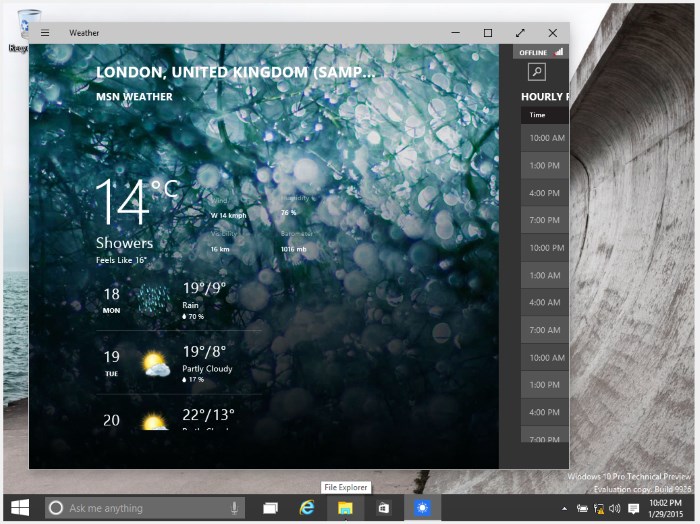Click the OFFLINE signal bars icon
The width and height of the screenshot is (700, 524).
click(558, 52)
